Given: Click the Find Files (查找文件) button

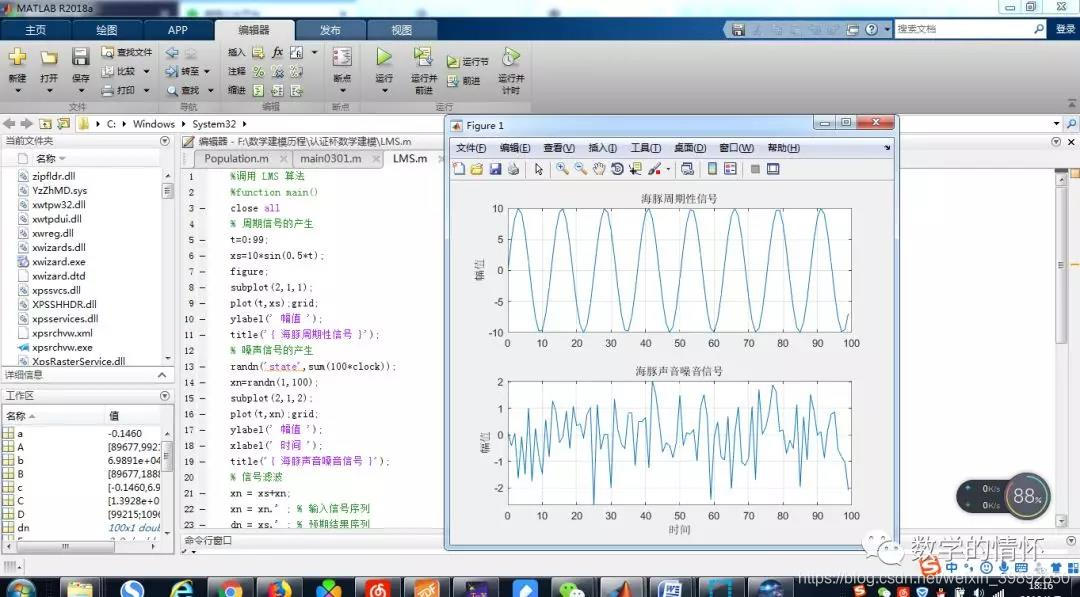Looking at the screenshot, I should (128, 53).
